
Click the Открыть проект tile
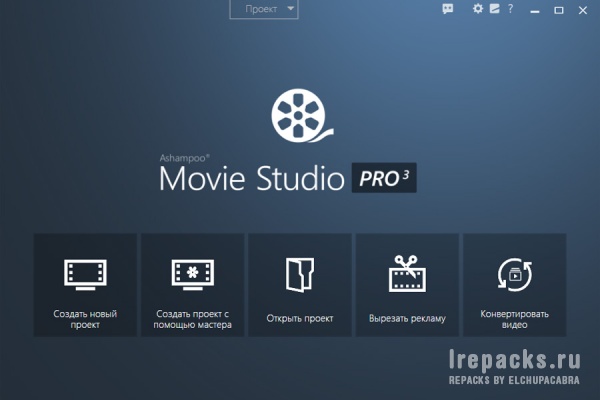(x=300, y=285)
